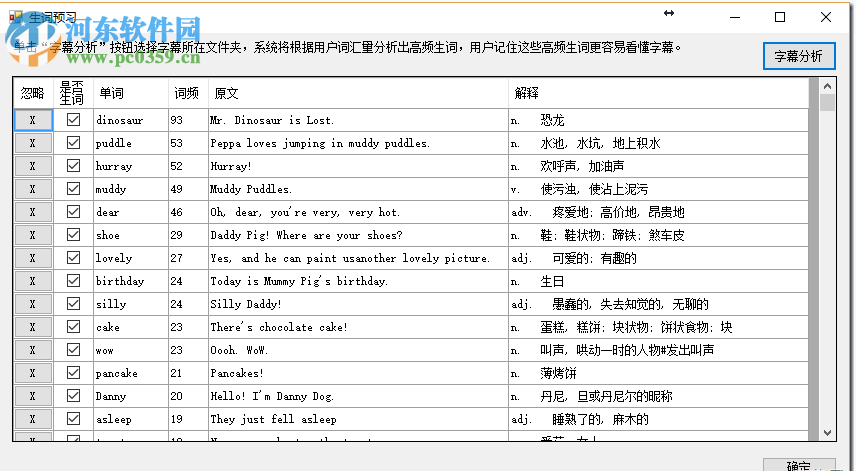Screen dimensions: 856x471
Task: Toggle new-word checkbox for cake
Action: click(x=73, y=326)
